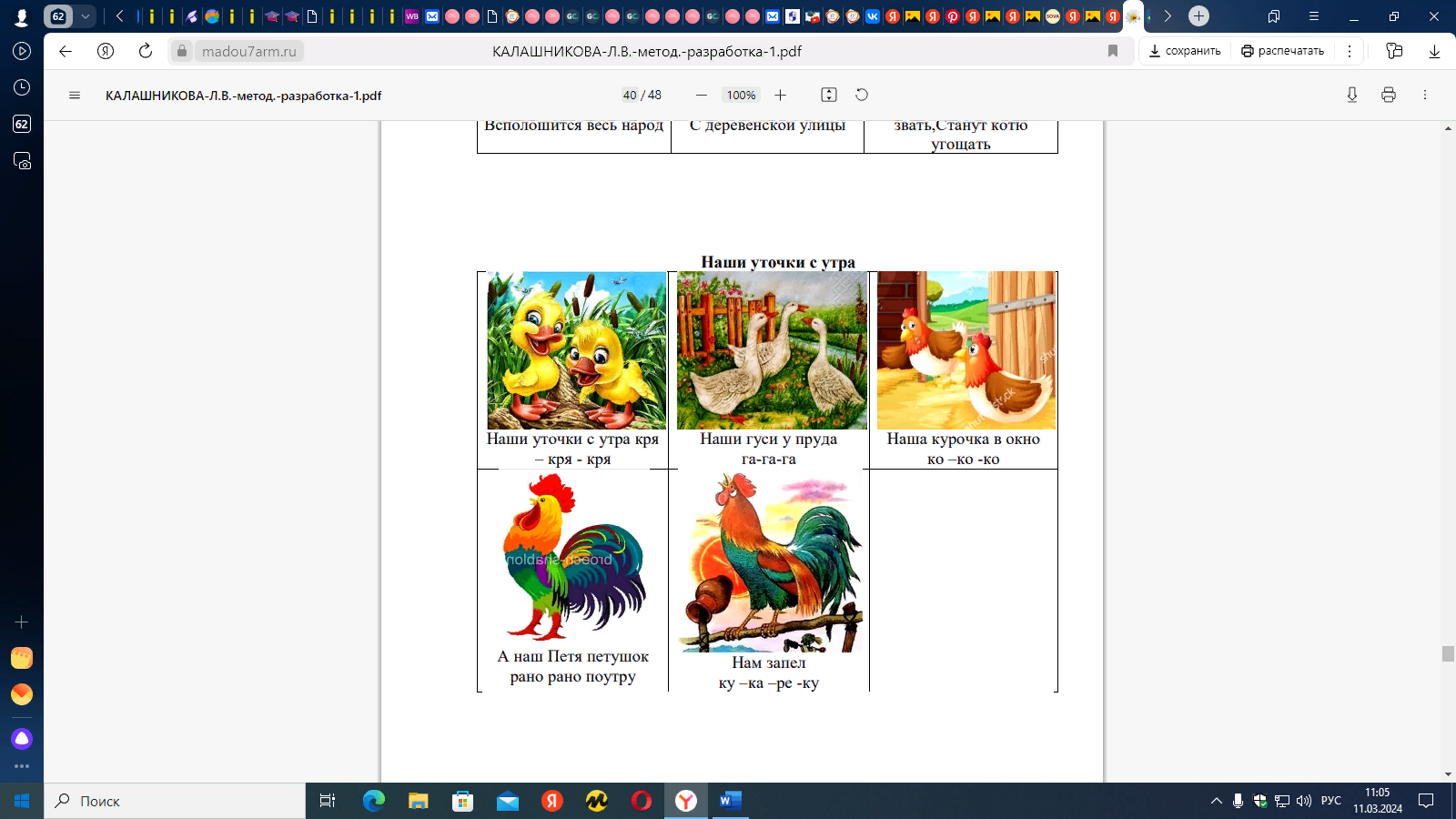Toggle the PDF sidebar hamburger menu
This screenshot has width=1456, height=819.
click(75, 95)
